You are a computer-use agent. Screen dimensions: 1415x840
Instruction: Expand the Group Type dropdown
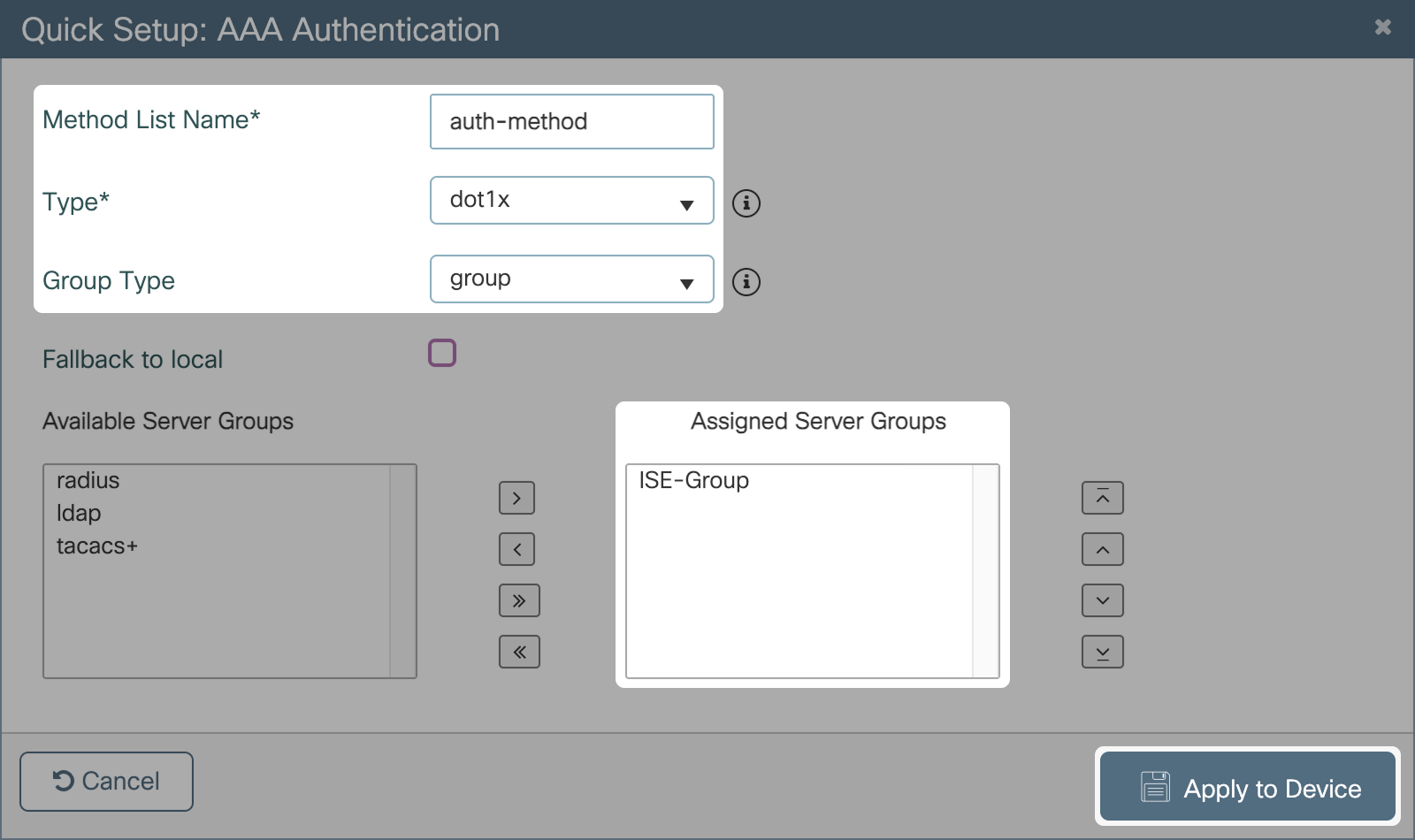[x=571, y=279]
